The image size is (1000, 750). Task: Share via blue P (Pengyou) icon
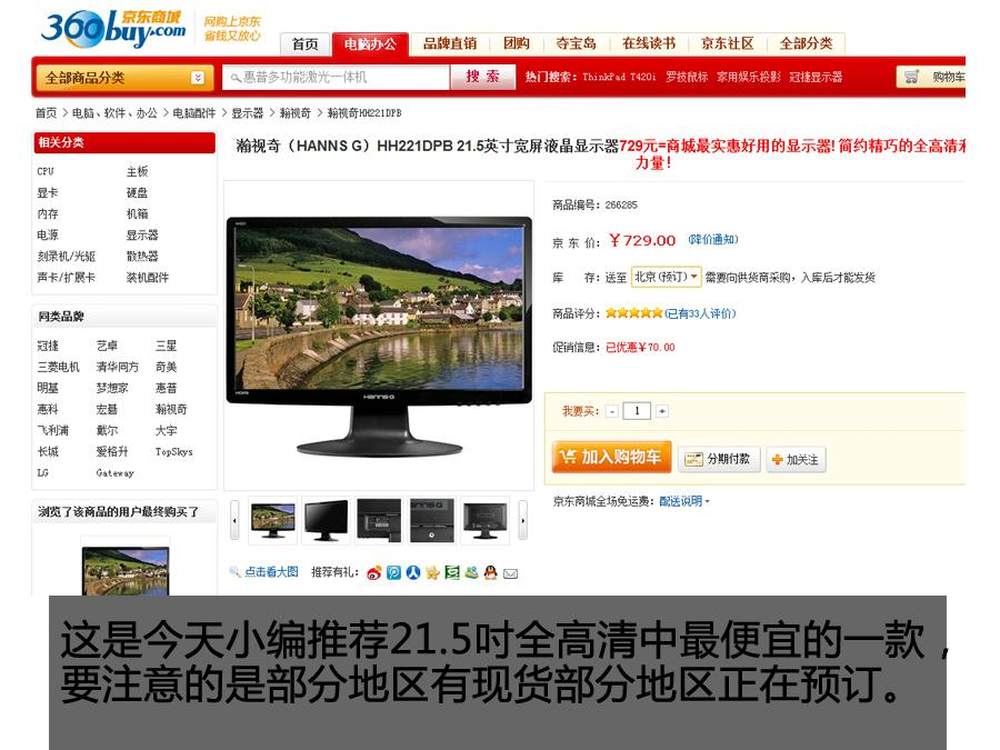pos(394,573)
